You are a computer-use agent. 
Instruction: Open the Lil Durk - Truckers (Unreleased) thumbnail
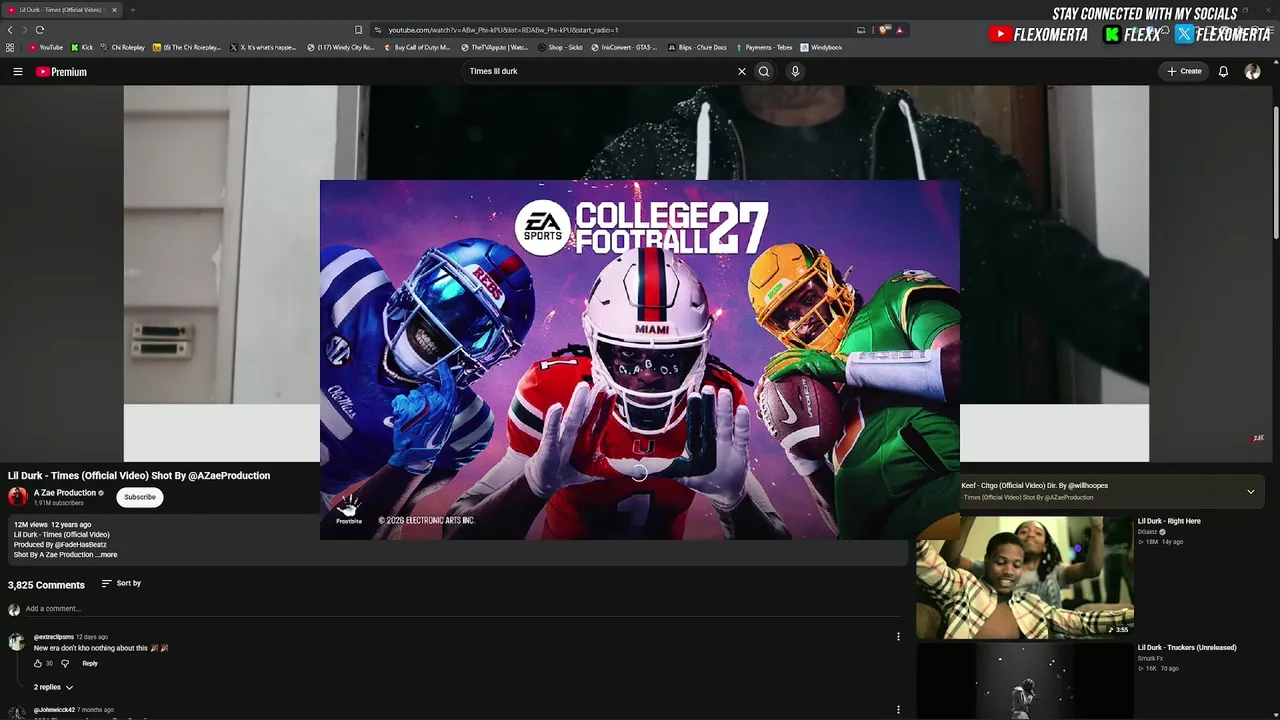[x=1025, y=681]
